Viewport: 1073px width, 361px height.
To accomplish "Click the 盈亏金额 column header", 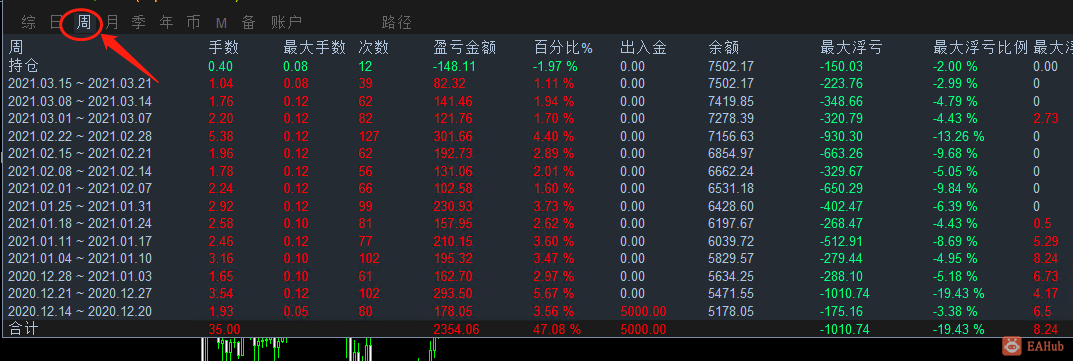I will [465, 47].
